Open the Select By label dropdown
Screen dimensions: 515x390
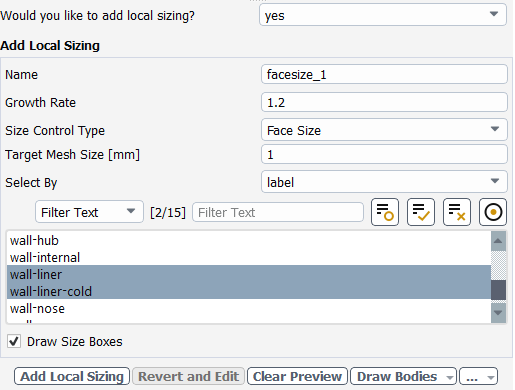click(384, 182)
